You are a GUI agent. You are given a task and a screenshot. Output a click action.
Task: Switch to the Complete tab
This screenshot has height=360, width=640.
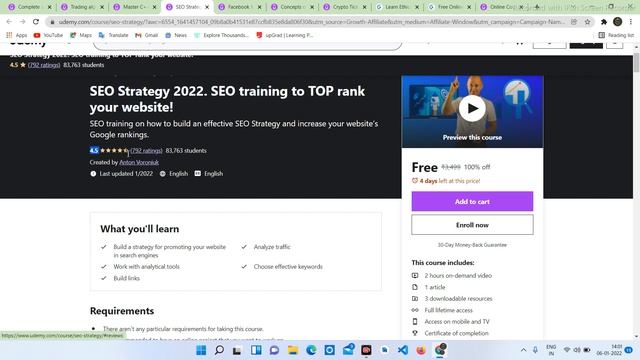coord(29,7)
